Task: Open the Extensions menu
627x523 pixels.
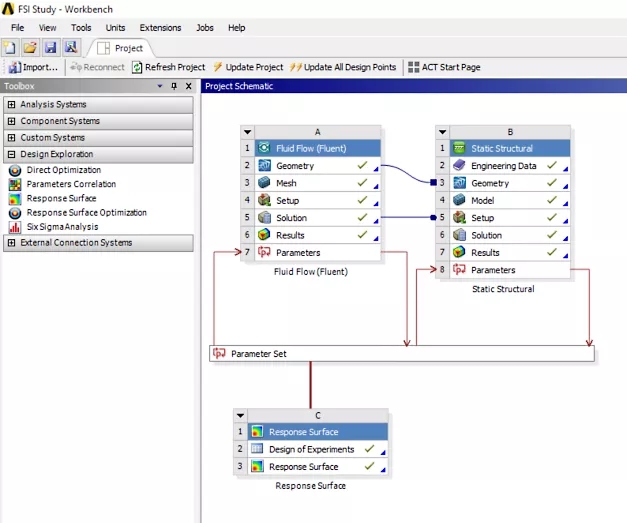Action: [160, 28]
